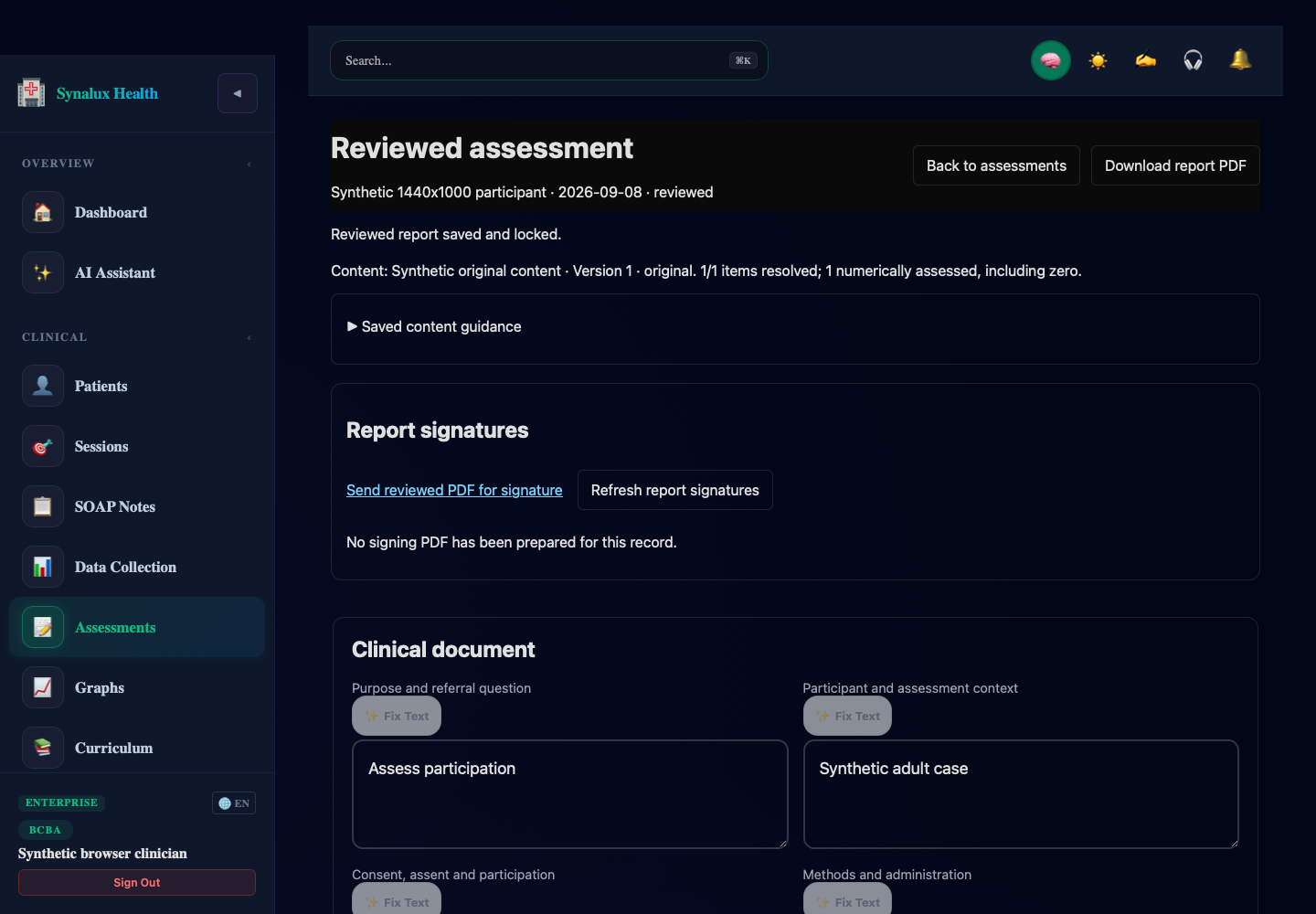Open Data Collection section
This screenshot has width=1316, height=914.
click(x=137, y=567)
